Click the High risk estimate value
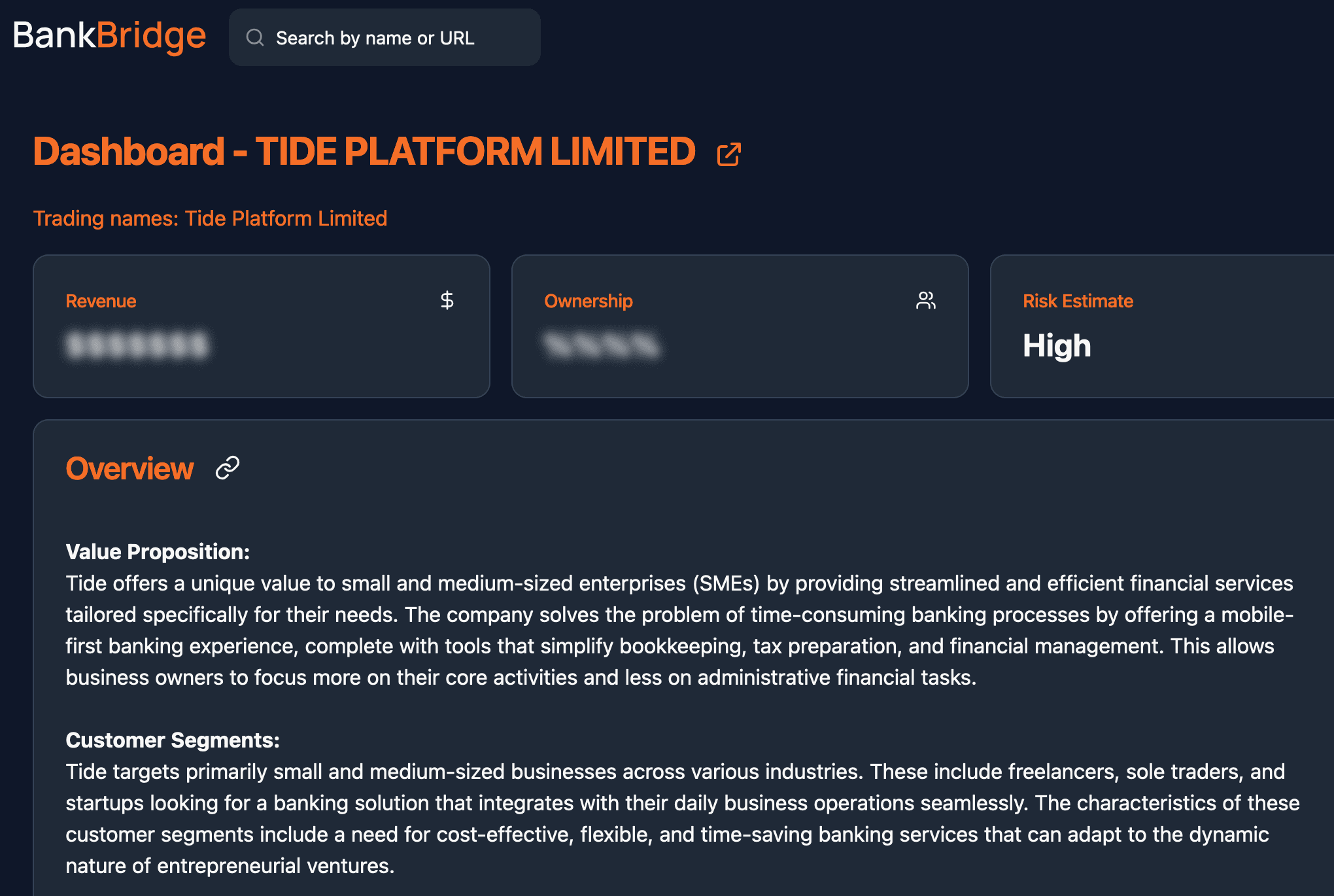This screenshot has width=1334, height=896. click(x=1057, y=345)
